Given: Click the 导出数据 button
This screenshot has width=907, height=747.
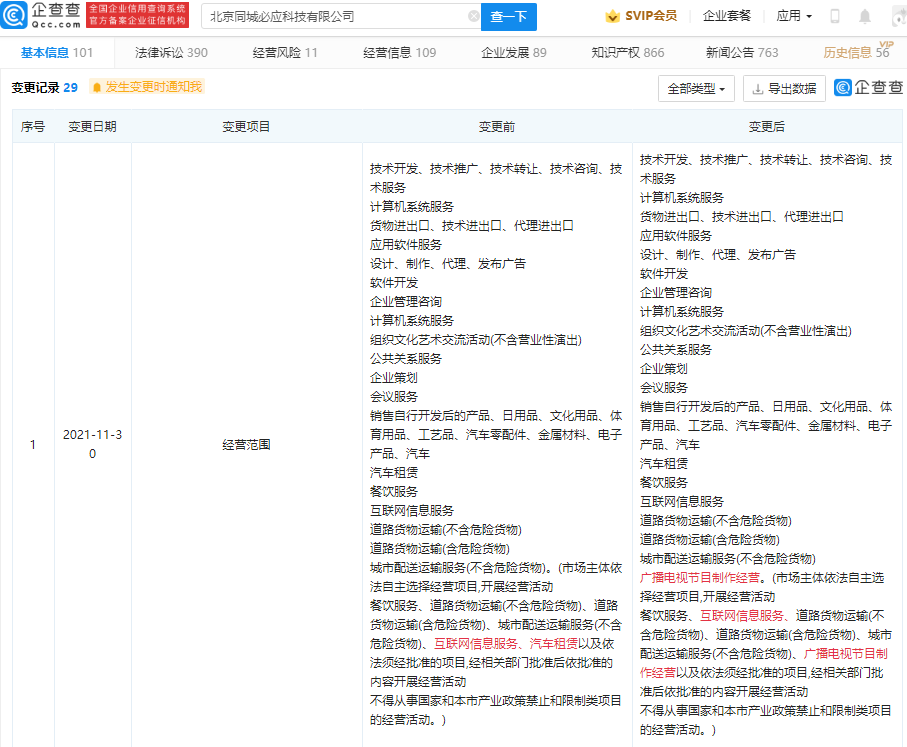Looking at the screenshot, I should coord(784,89).
